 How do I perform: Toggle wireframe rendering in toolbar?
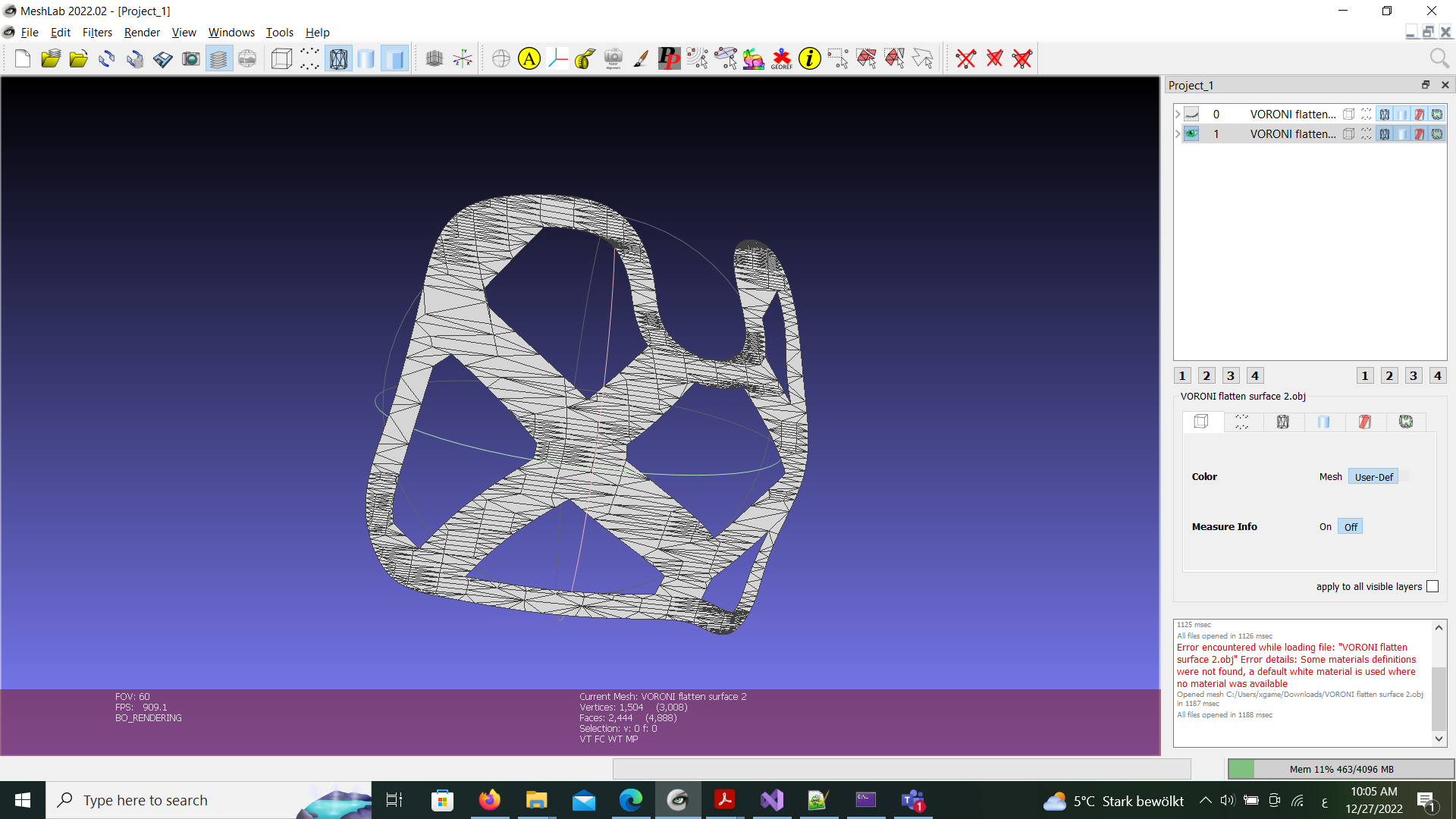point(338,58)
